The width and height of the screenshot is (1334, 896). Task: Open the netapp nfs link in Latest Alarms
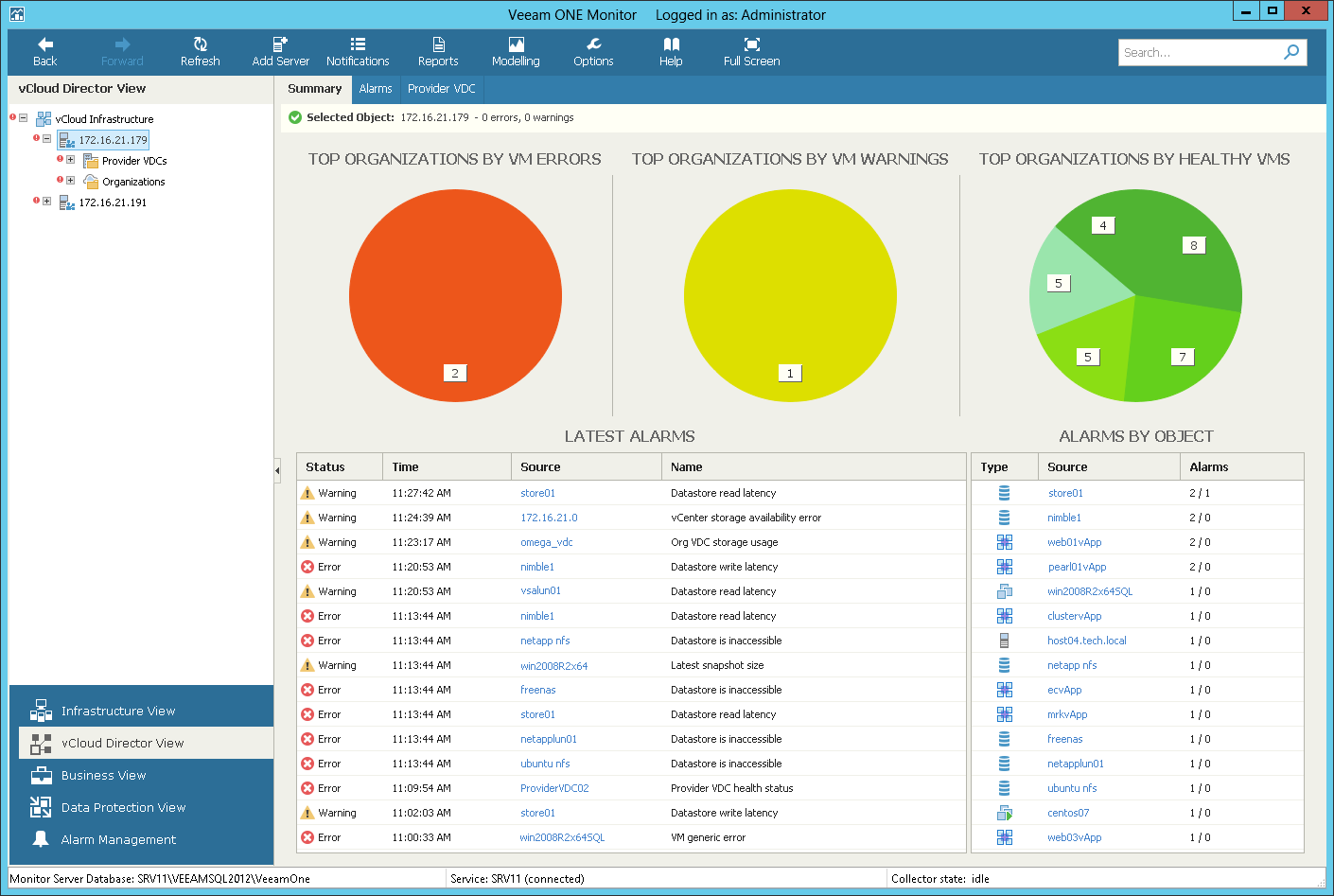(x=545, y=641)
